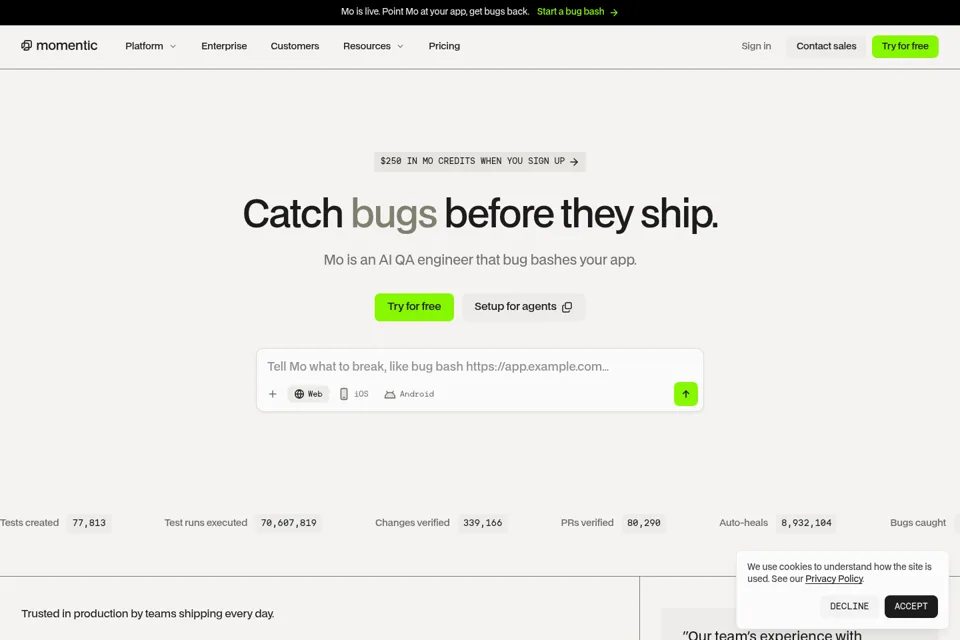Click the arrow in the $250 credits banner
This screenshot has width=960, height=640.
pyautogui.click(x=574, y=162)
